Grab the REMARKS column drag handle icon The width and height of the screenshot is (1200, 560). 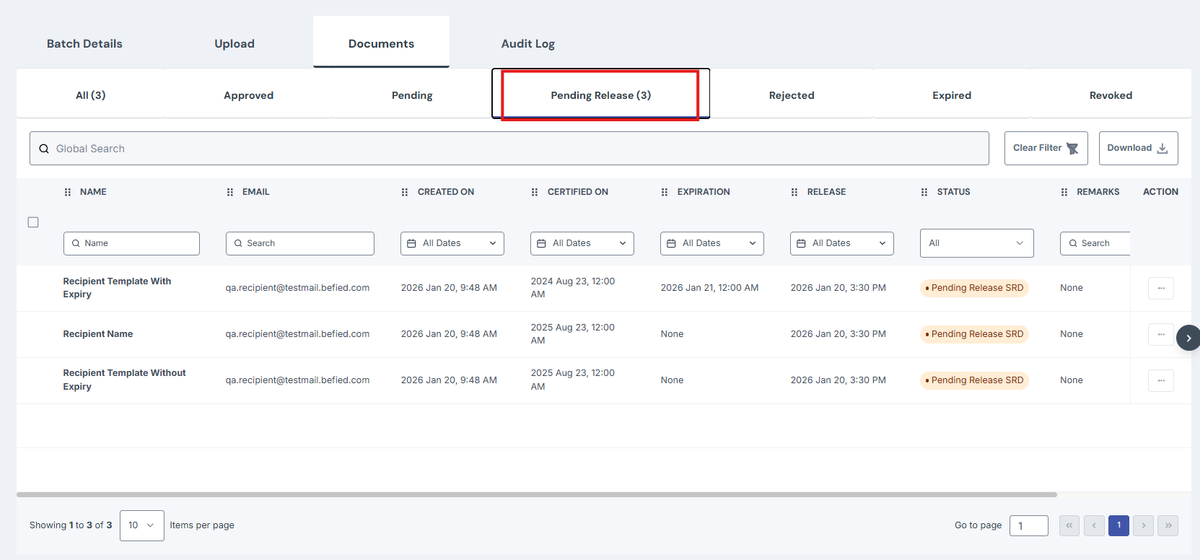click(1065, 192)
